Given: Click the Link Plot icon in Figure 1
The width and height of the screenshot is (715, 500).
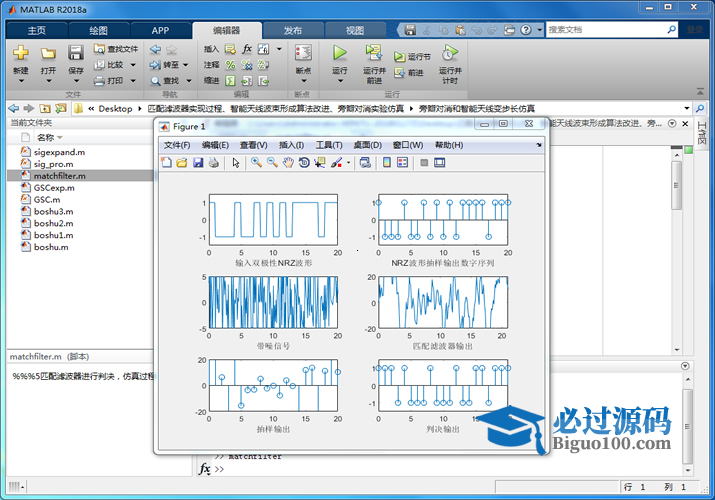Looking at the screenshot, I should click(x=365, y=163).
